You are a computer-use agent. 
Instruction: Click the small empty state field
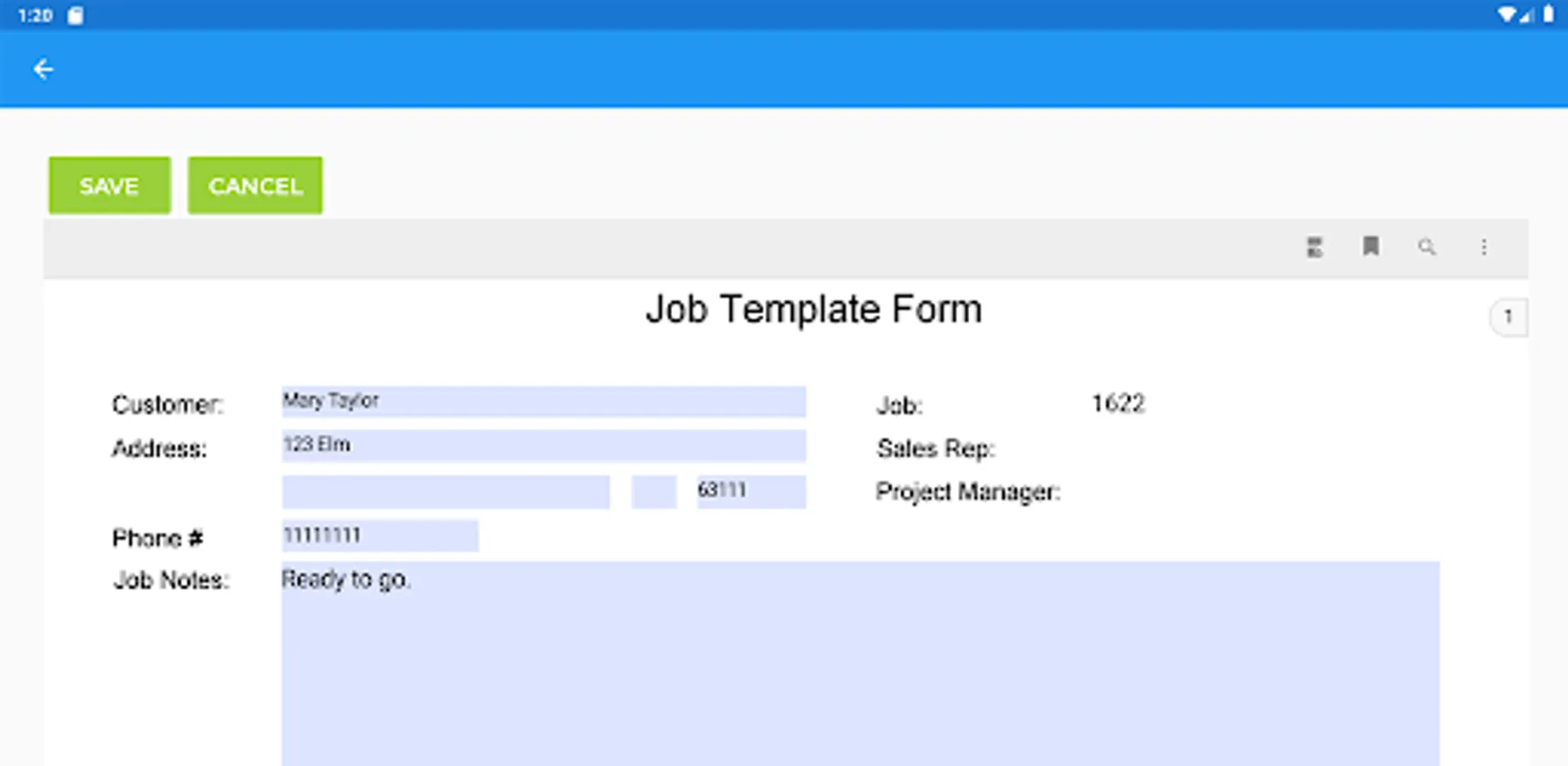[653, 492]
